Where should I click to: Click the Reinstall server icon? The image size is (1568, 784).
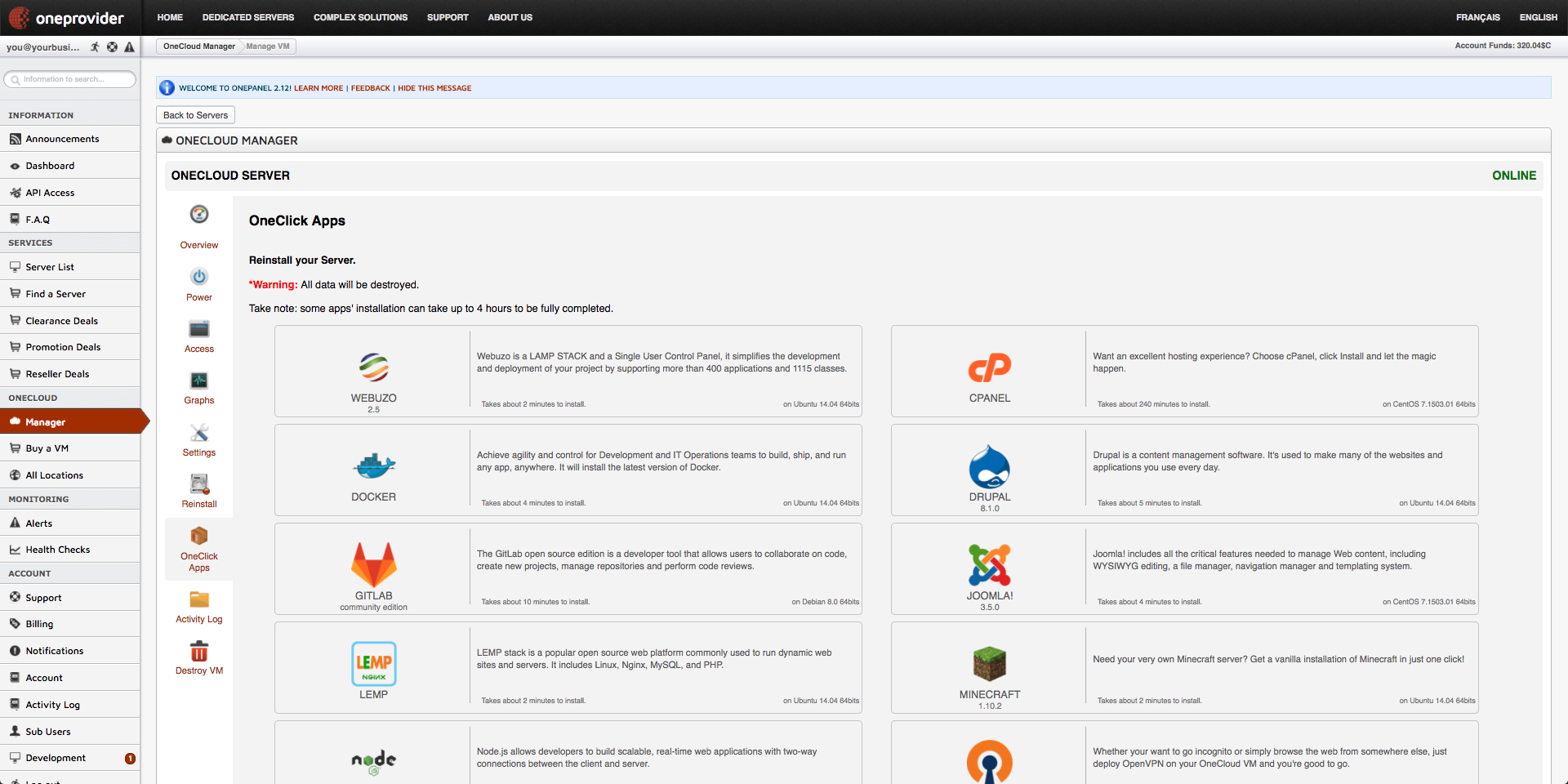[199, 484]
